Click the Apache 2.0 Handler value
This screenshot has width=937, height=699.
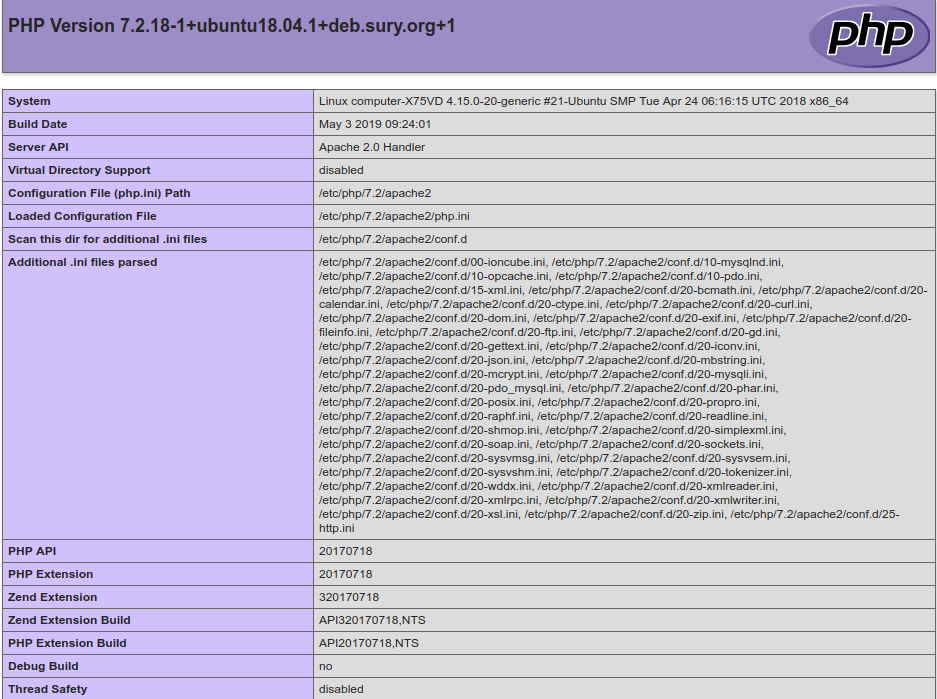tap(372, 147)
